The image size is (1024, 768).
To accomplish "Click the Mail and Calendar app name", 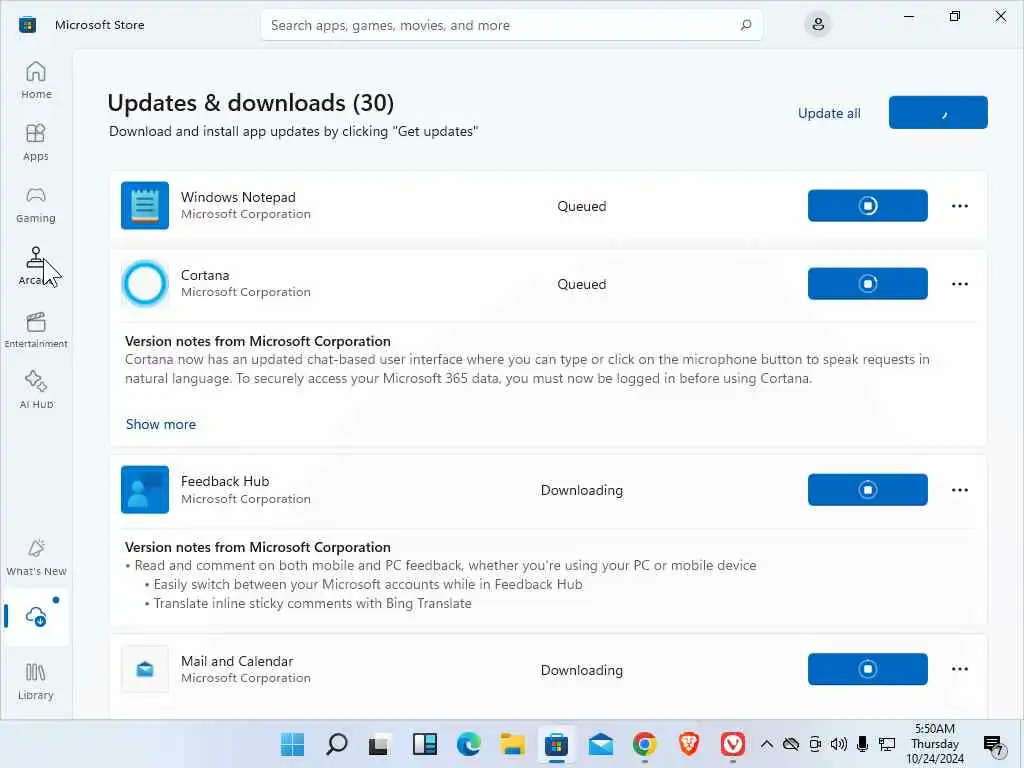I will (x=237, y=661).
